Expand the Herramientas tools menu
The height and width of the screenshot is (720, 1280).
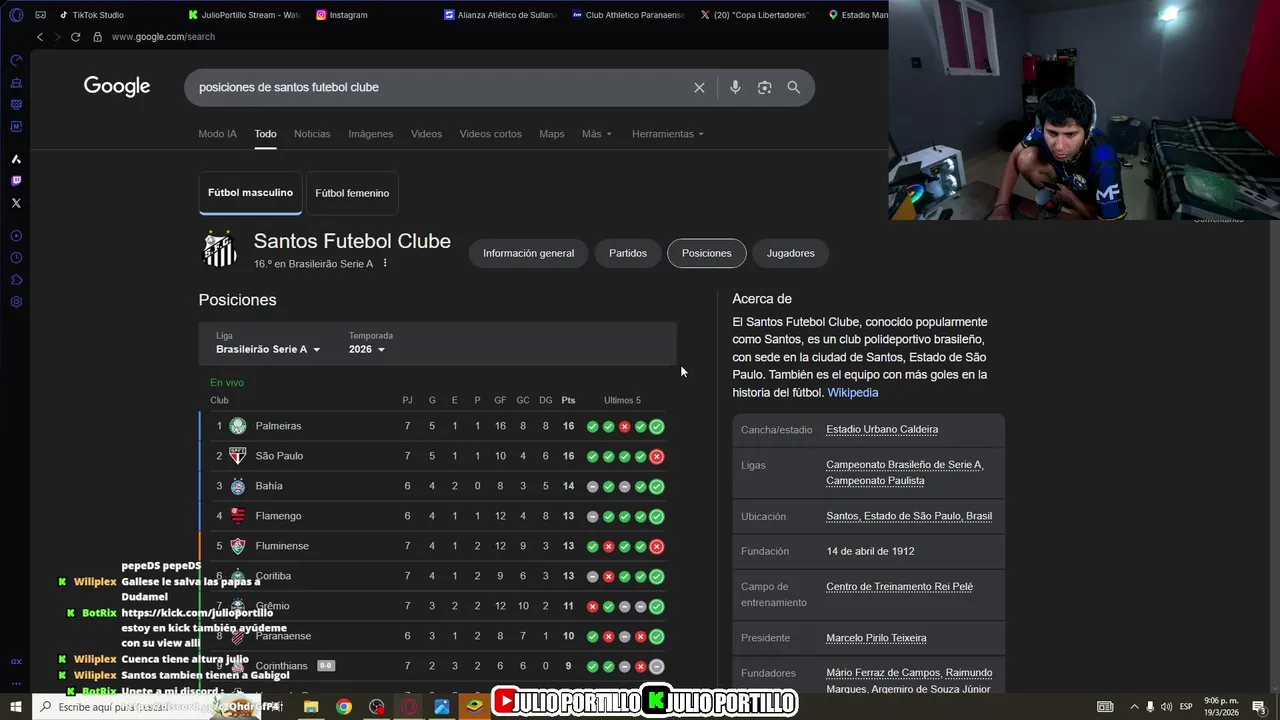click(668, 134)
